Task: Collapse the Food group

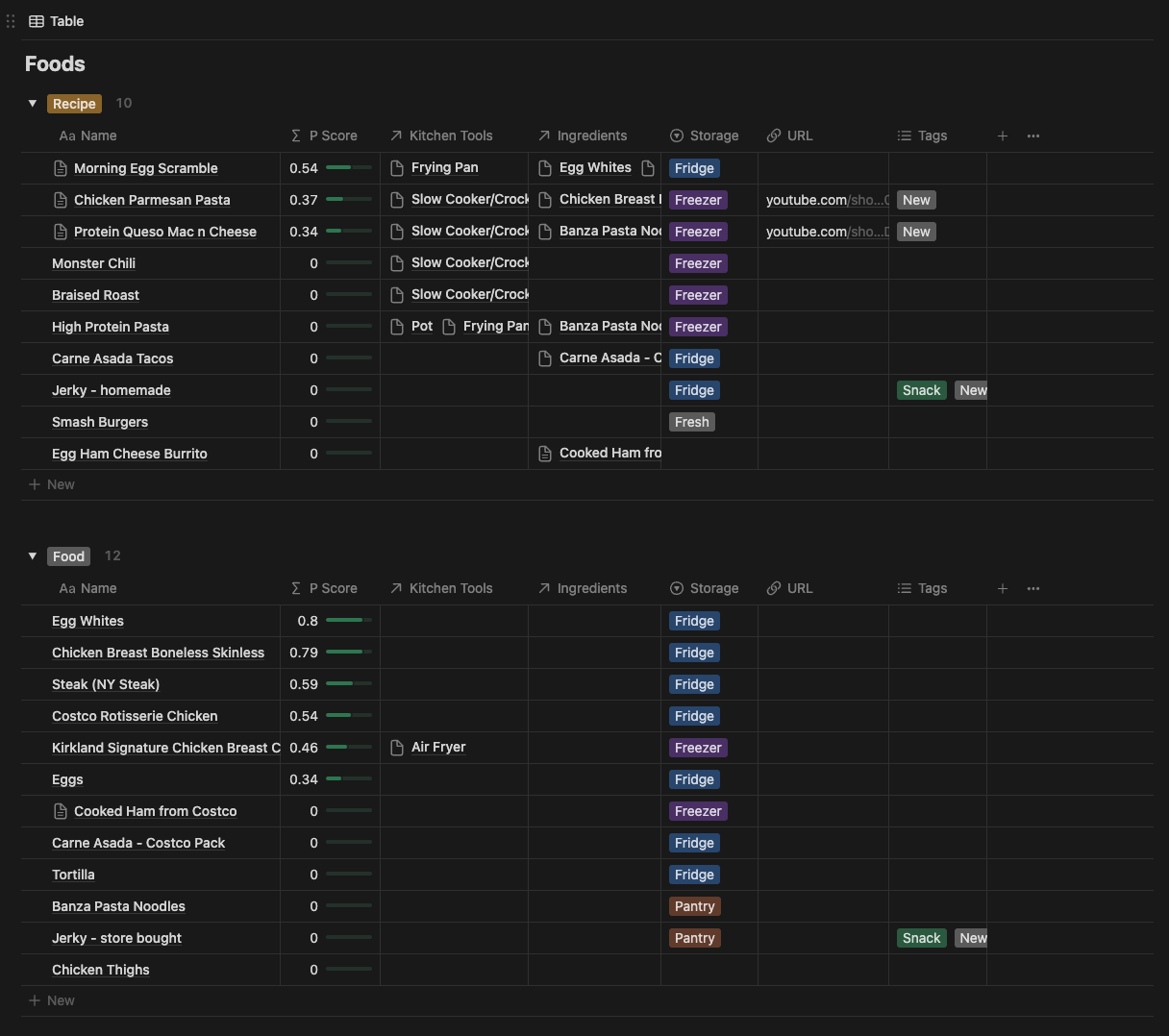Action: (33, 555)
